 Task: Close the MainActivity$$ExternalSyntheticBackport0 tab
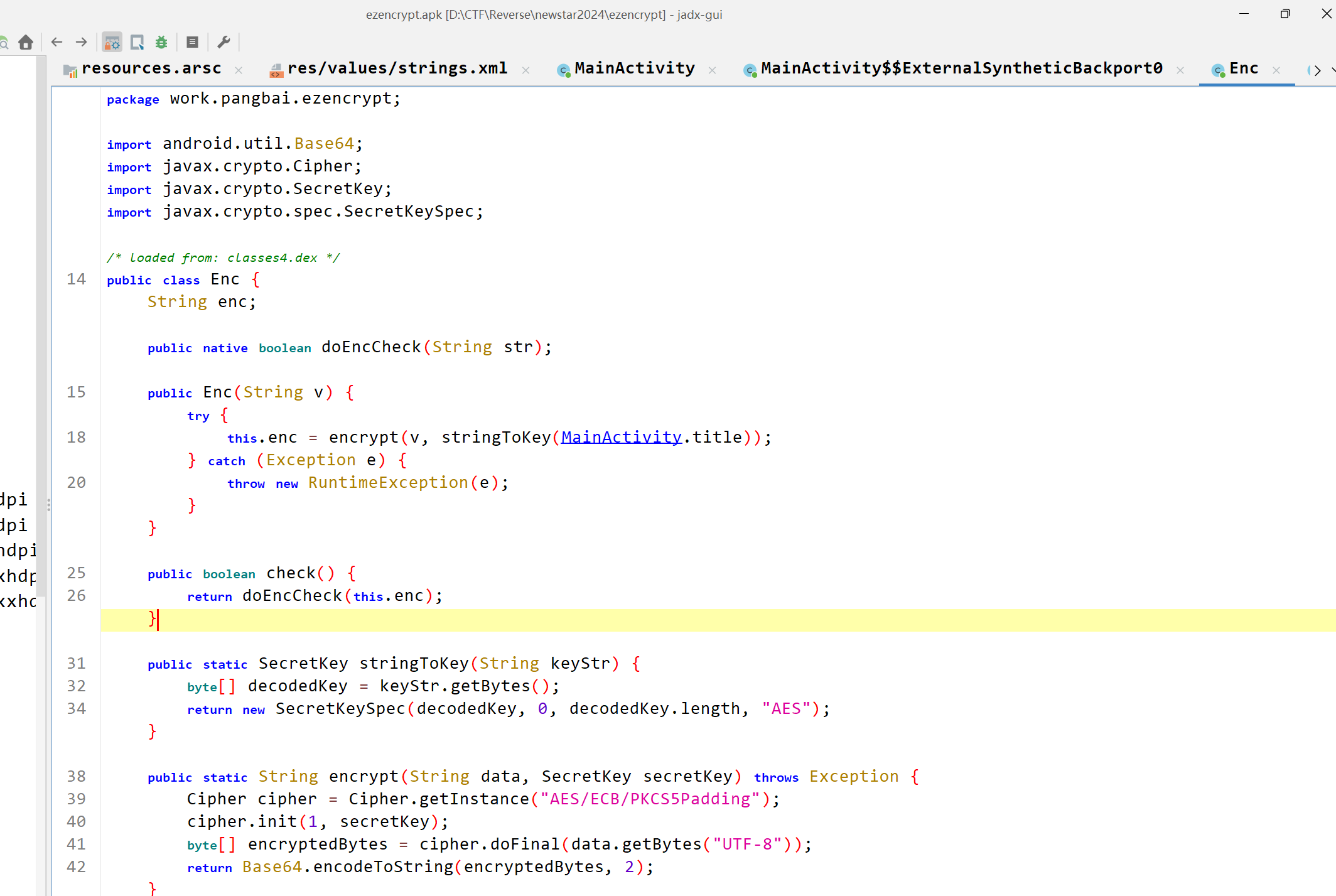[1180, 70]
